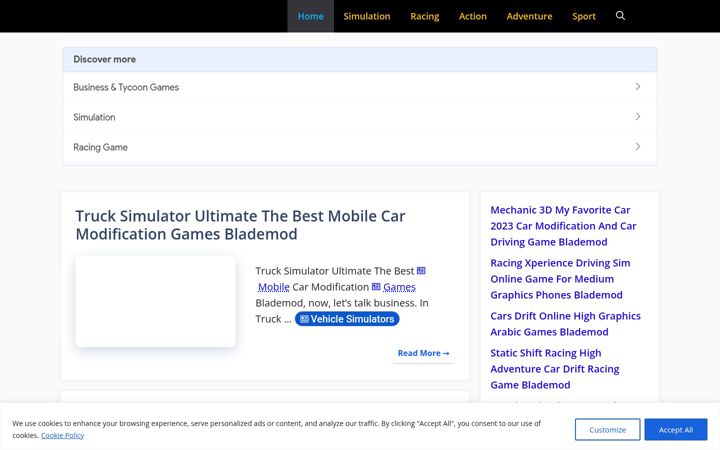Screen dimensions: 720x450
Task: Expand the Simulation row chevron
Action: tap(638, 117)
